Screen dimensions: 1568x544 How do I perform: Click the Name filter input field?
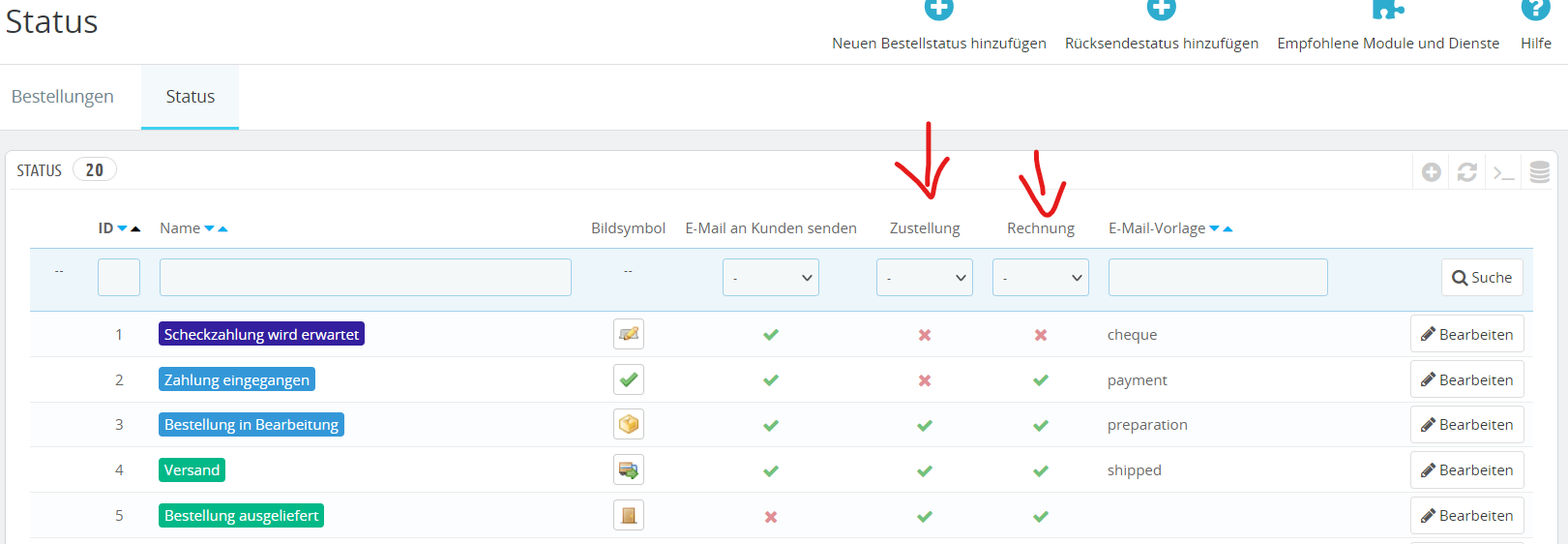tap(366, 278)
